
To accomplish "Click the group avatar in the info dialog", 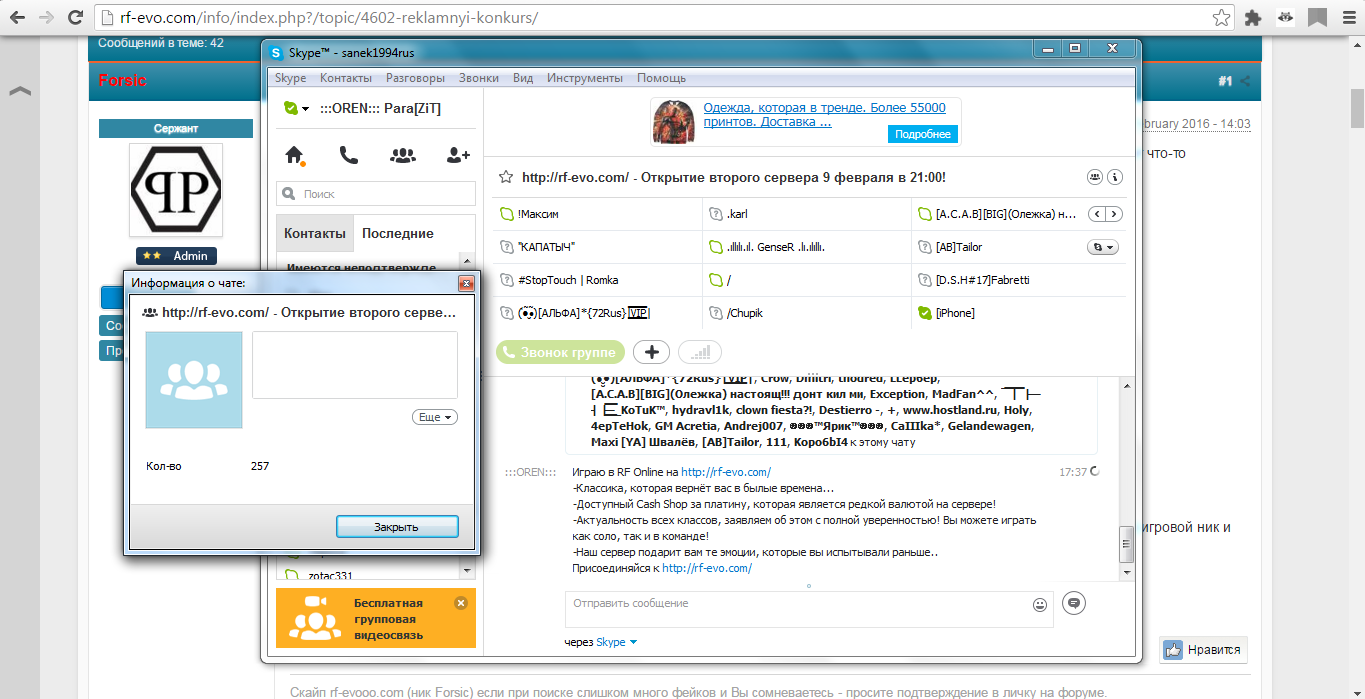I will [x=194, y=380].
